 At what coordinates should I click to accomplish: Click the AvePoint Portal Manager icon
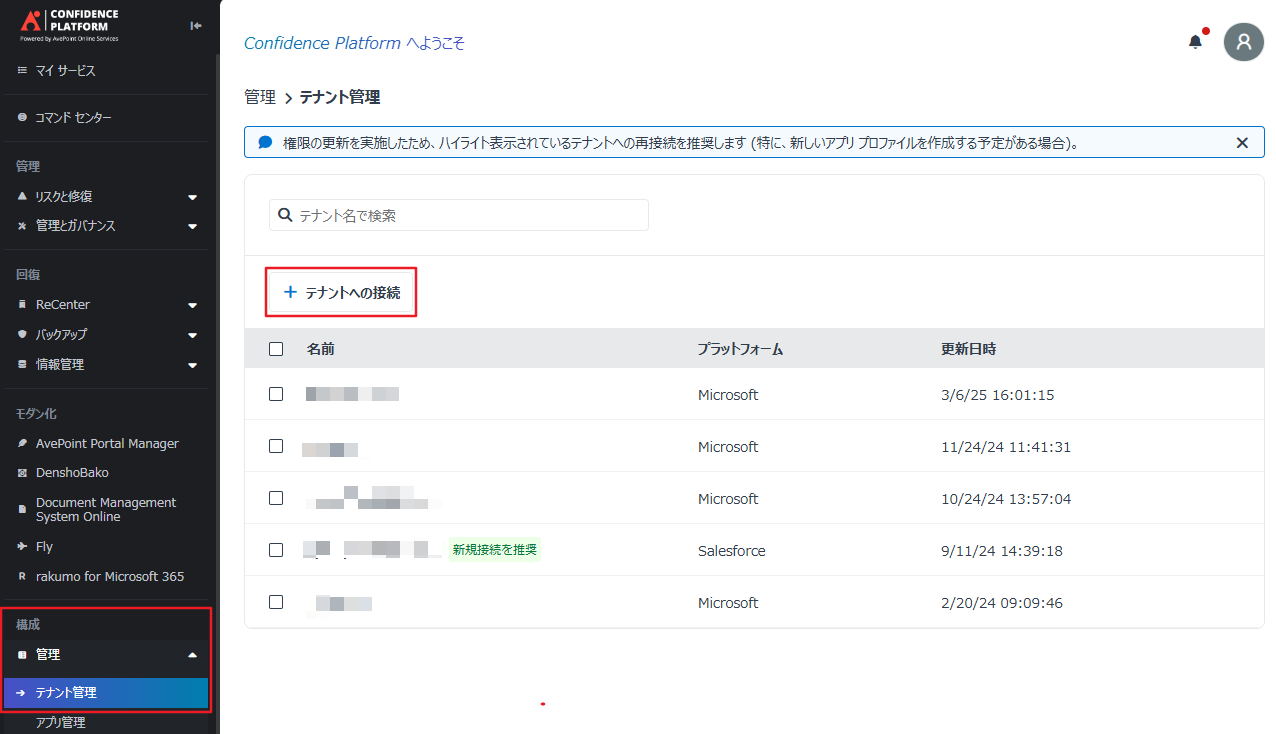tap(22, 443)
